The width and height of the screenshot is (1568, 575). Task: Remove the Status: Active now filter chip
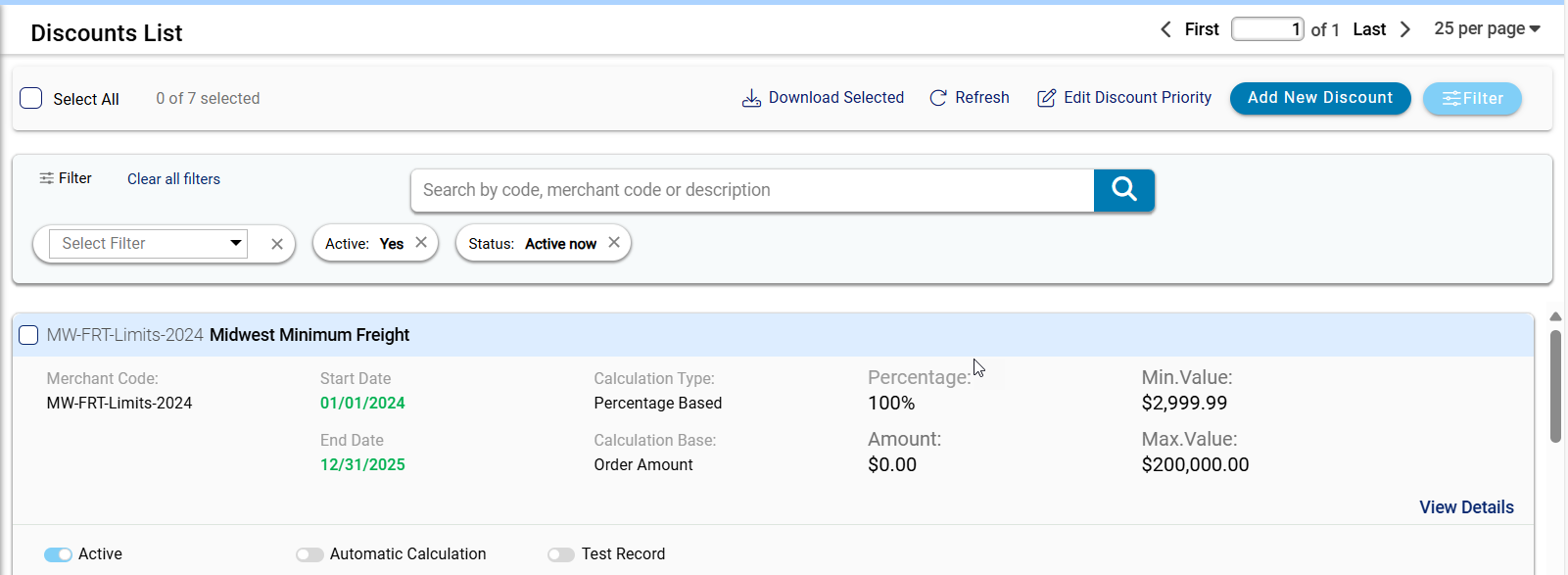tap(614, 243)
